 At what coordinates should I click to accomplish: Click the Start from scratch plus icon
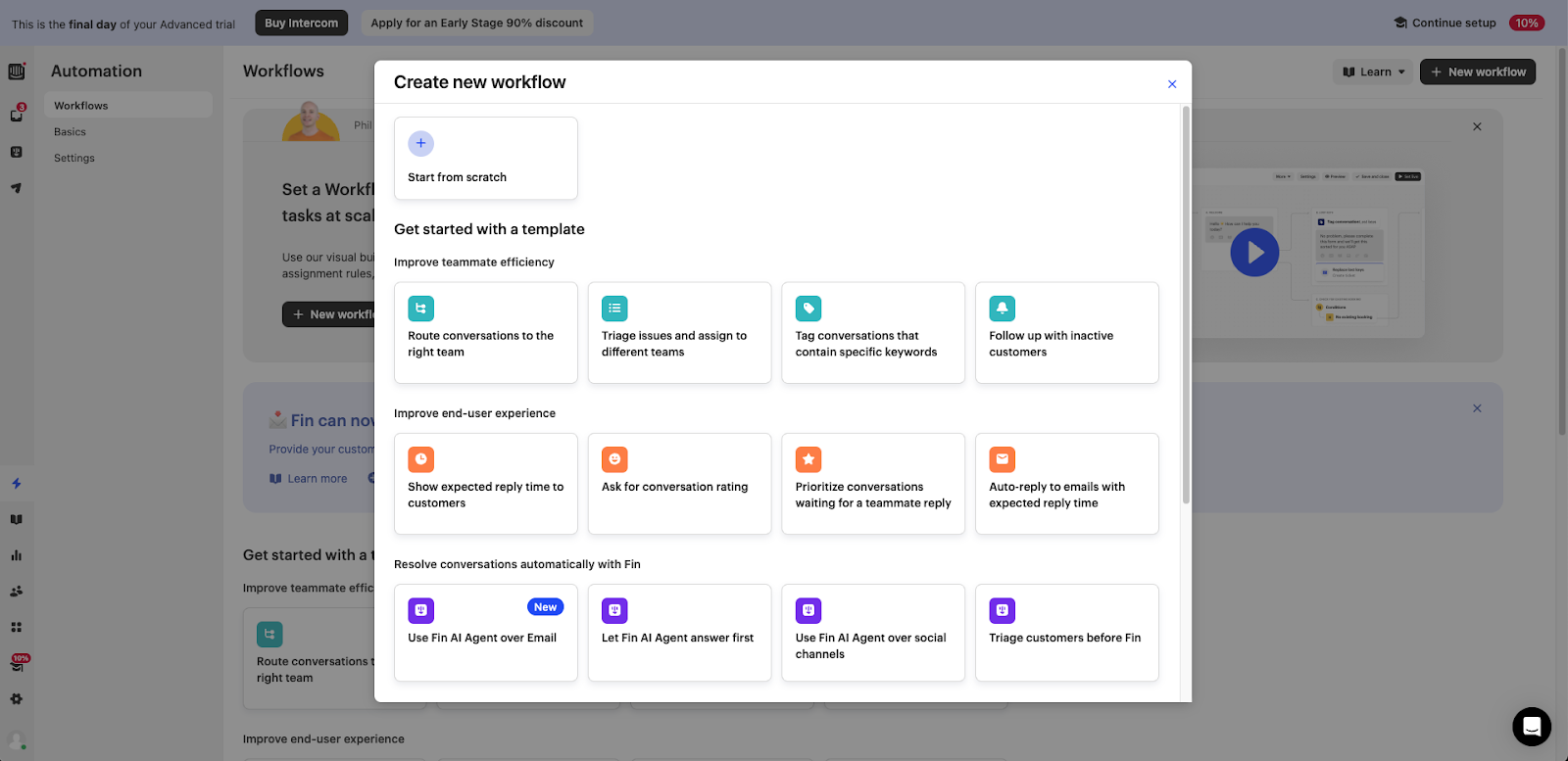(420, 144)
